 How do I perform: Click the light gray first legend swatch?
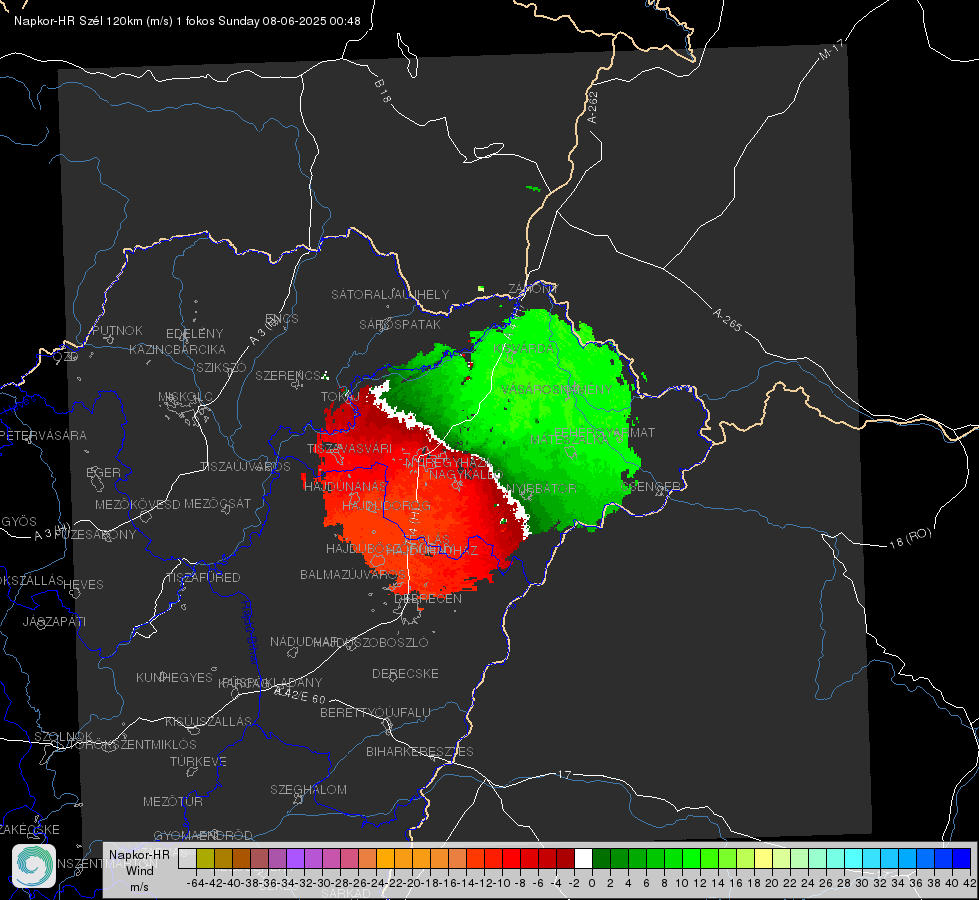(x=187, y=858)
